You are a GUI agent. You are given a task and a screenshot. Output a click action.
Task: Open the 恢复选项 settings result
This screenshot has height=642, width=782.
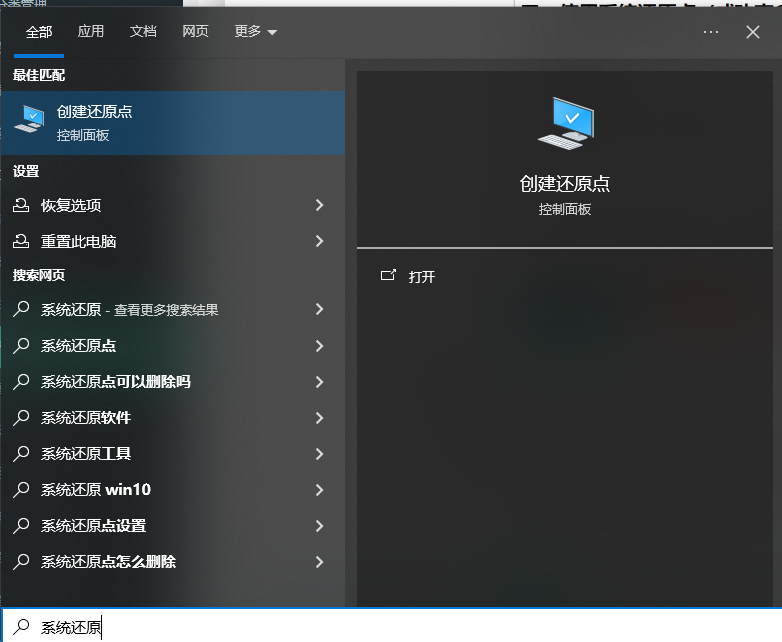click(x=173, y=205)
